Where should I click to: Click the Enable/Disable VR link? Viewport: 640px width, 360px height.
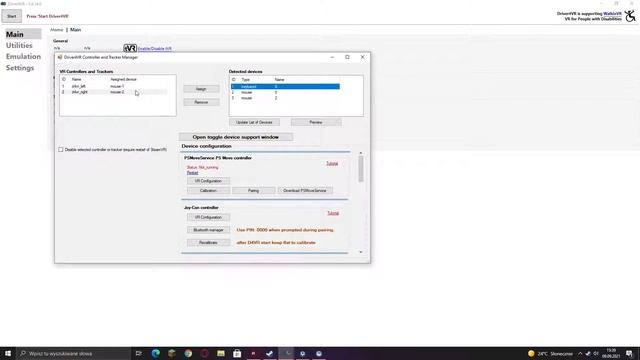point(155,49)
